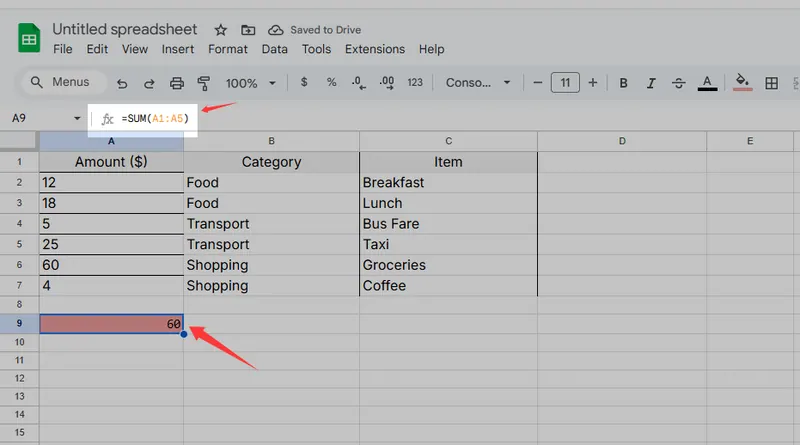Toggle Strikethrough formatting
The image size is (800, 445).
pos(679,83)
